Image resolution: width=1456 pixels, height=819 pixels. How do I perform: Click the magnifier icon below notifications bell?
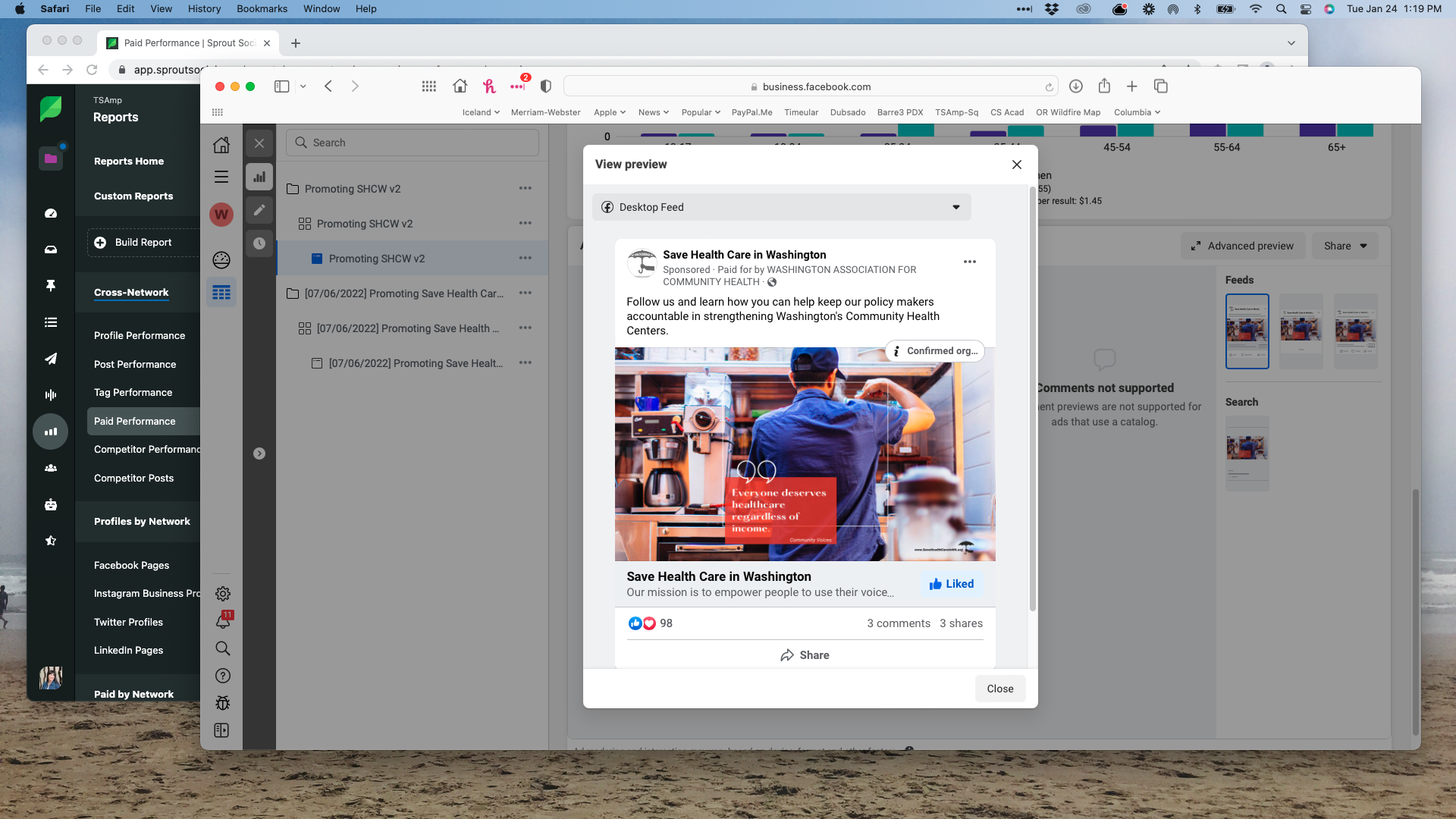pyautogui.click(x=223, y=648)
